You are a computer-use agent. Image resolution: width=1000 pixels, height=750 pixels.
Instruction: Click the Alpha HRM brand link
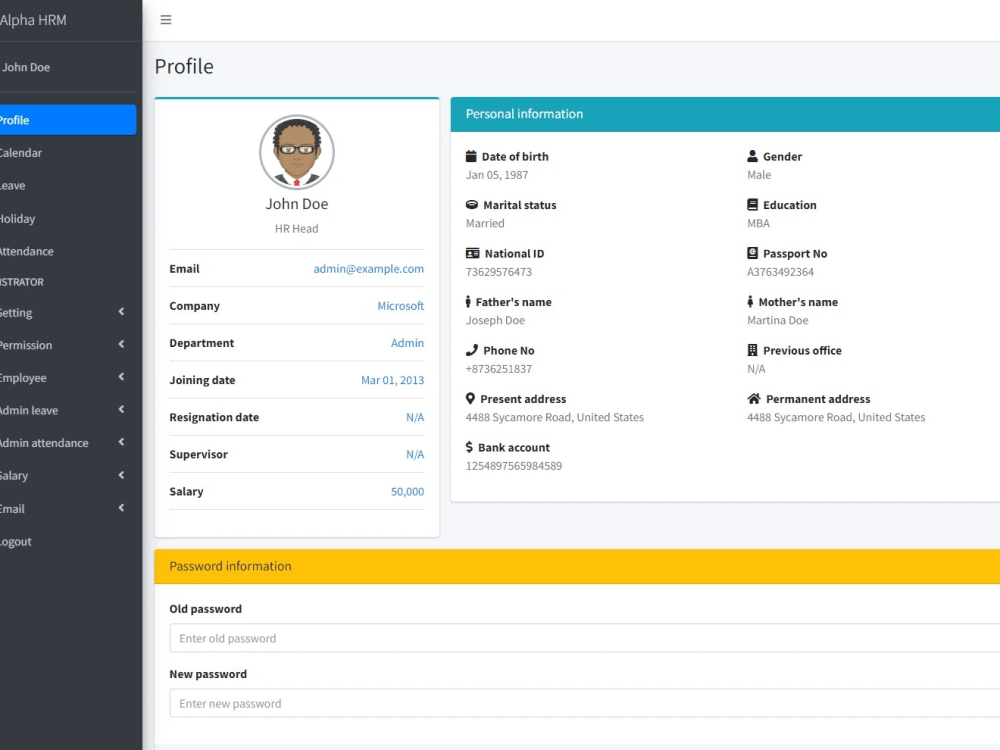coord(33,20)
